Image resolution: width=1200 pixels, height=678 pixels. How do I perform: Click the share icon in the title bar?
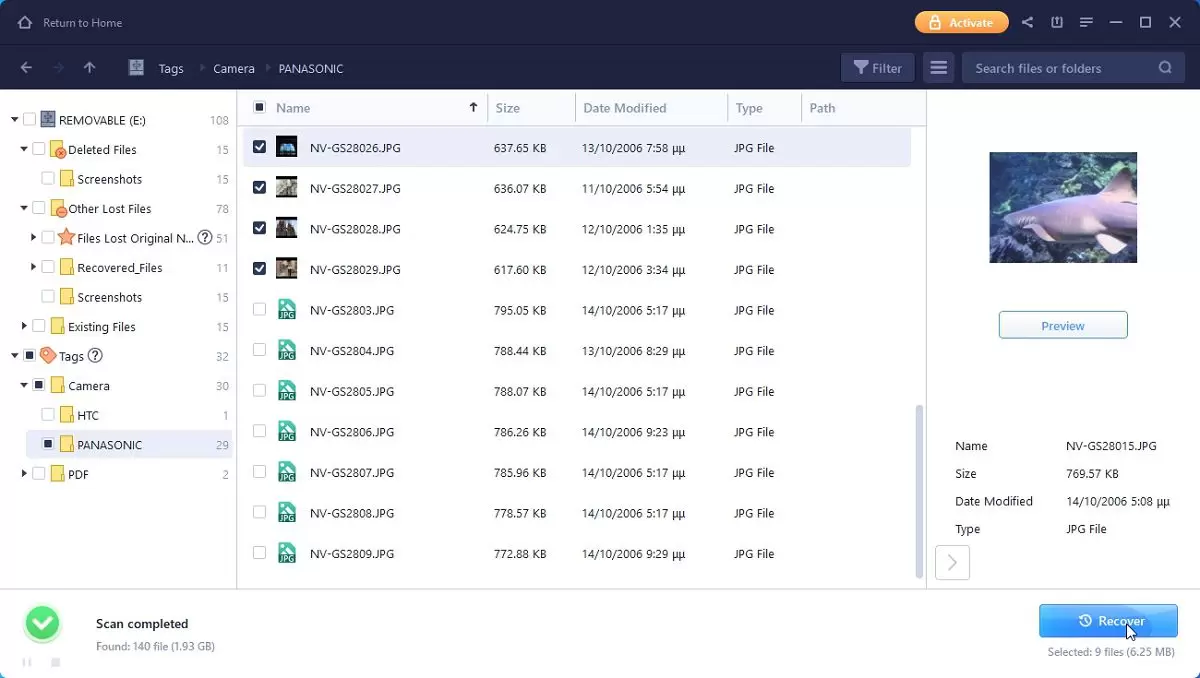click(x=1027, y=22)
